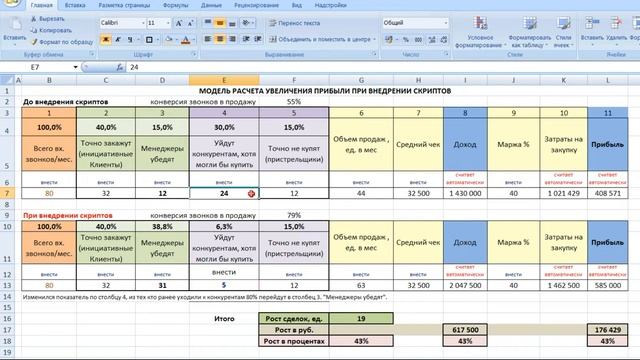Switch to the Вставка tab
The image size is (640, 360).
pyautogui.click(x=75, y=5)
